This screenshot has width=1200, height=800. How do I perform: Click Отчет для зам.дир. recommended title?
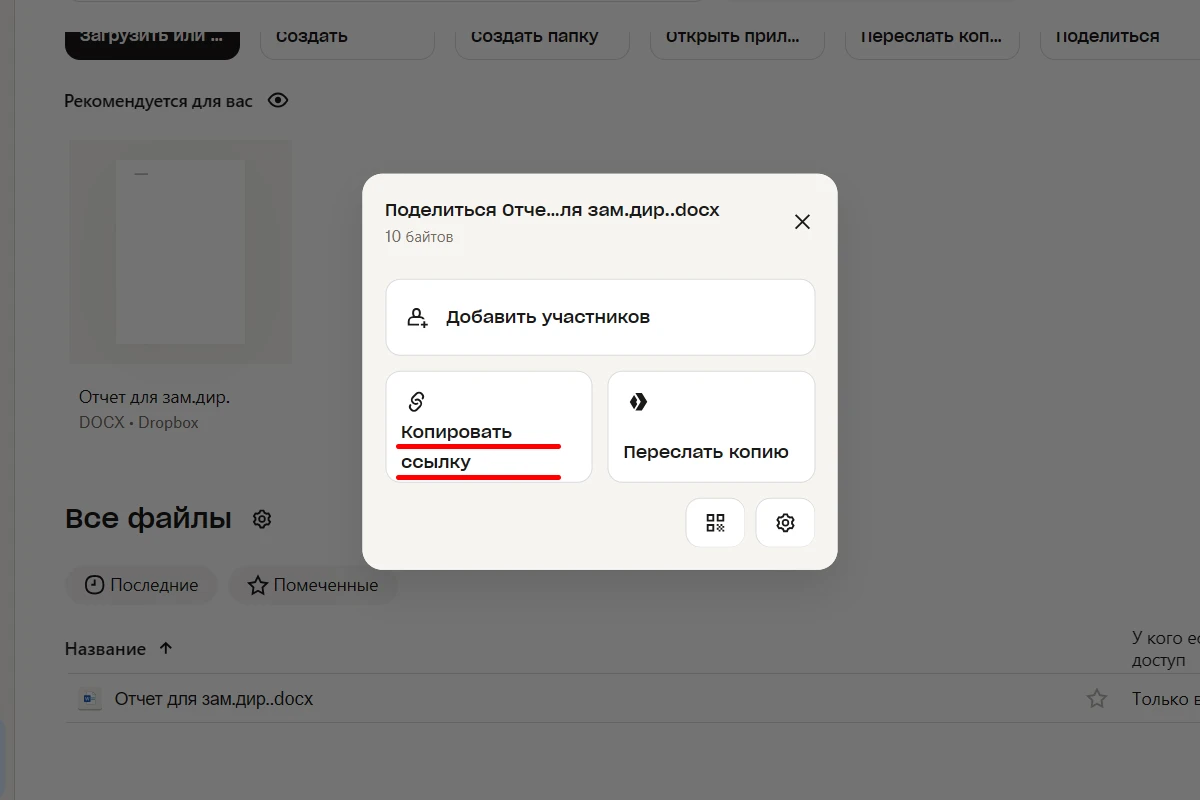(155, 397)
